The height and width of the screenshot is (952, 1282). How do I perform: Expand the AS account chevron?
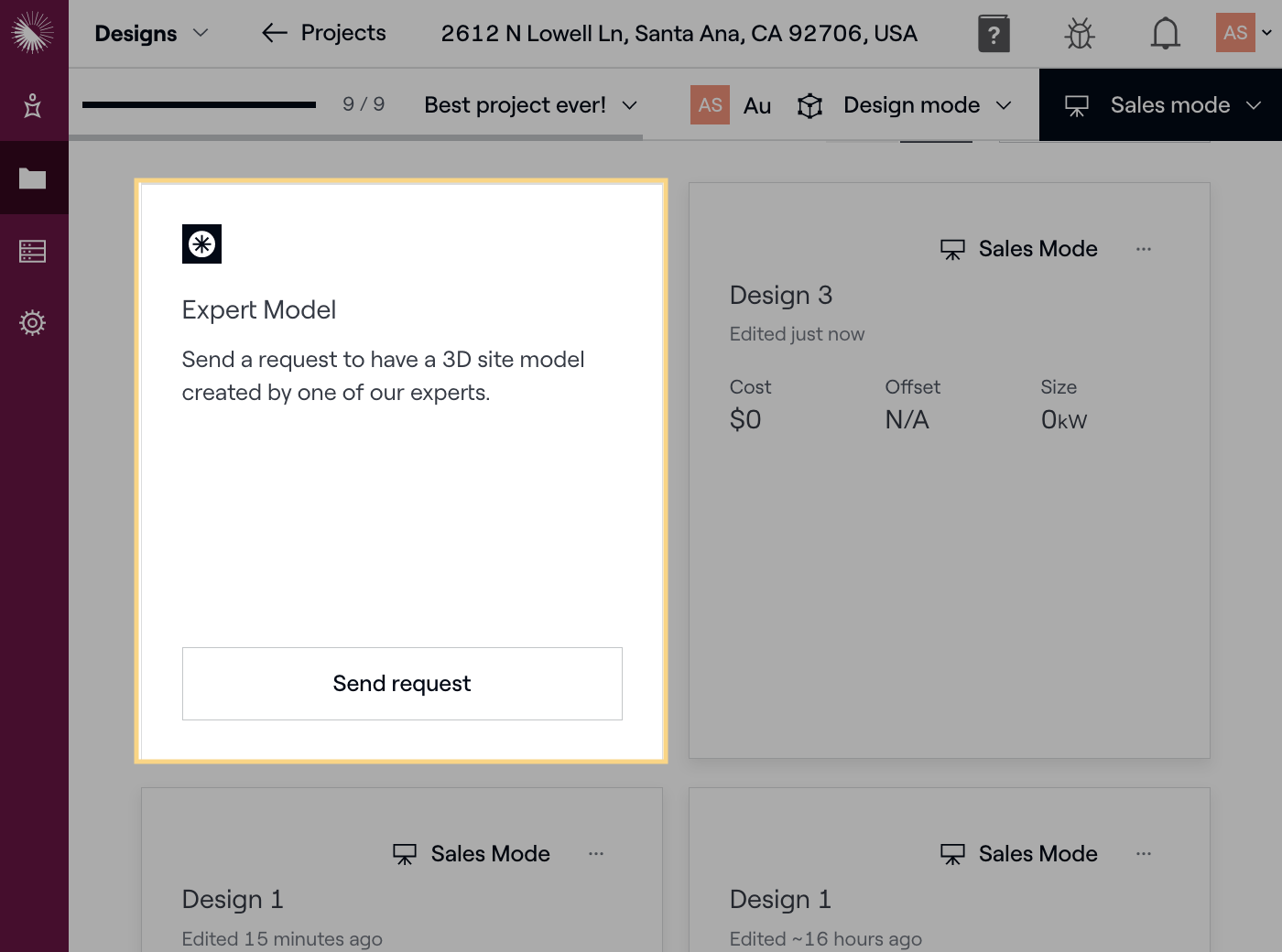tap(1266, 33)
